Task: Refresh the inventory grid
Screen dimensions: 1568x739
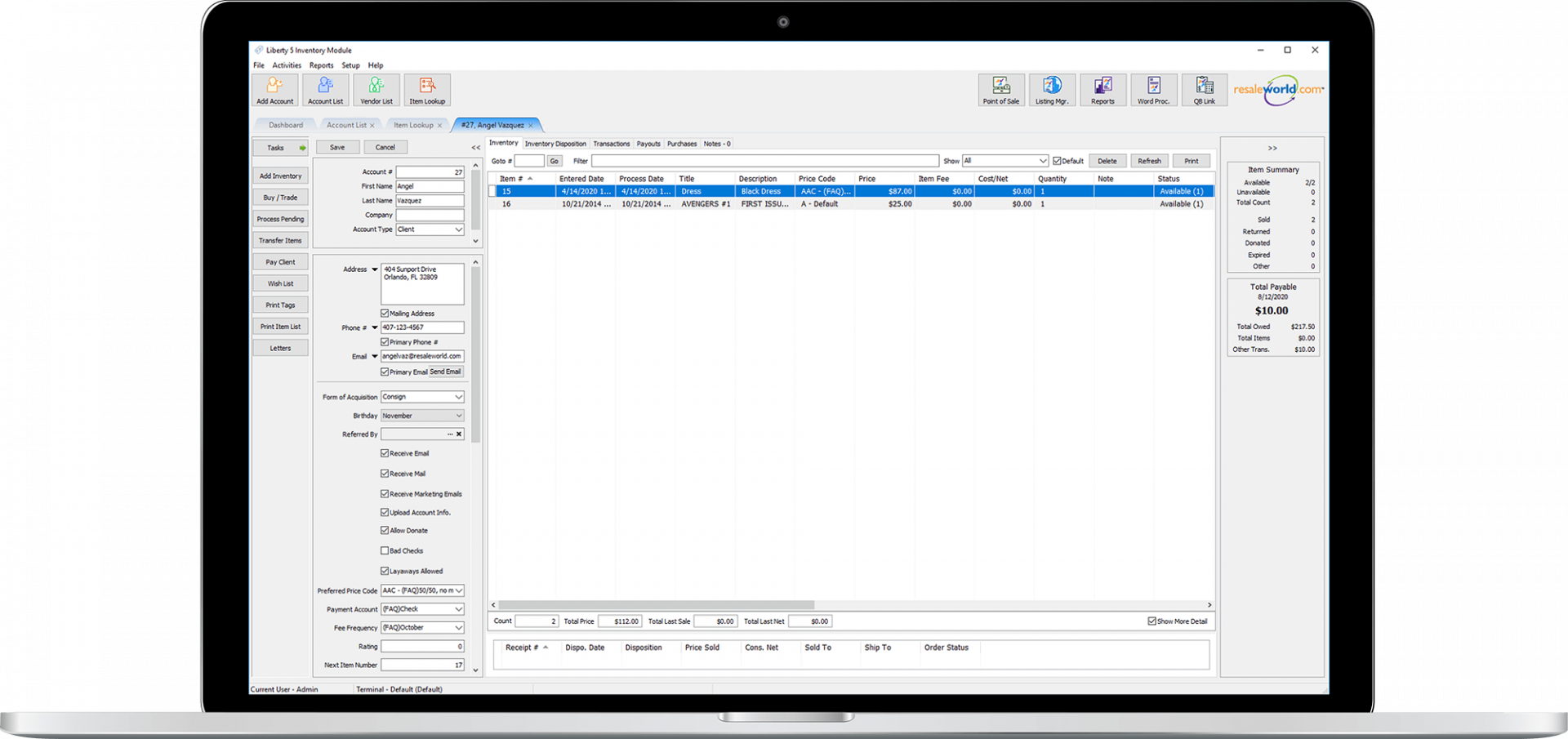Action: tap(1150, 160)
